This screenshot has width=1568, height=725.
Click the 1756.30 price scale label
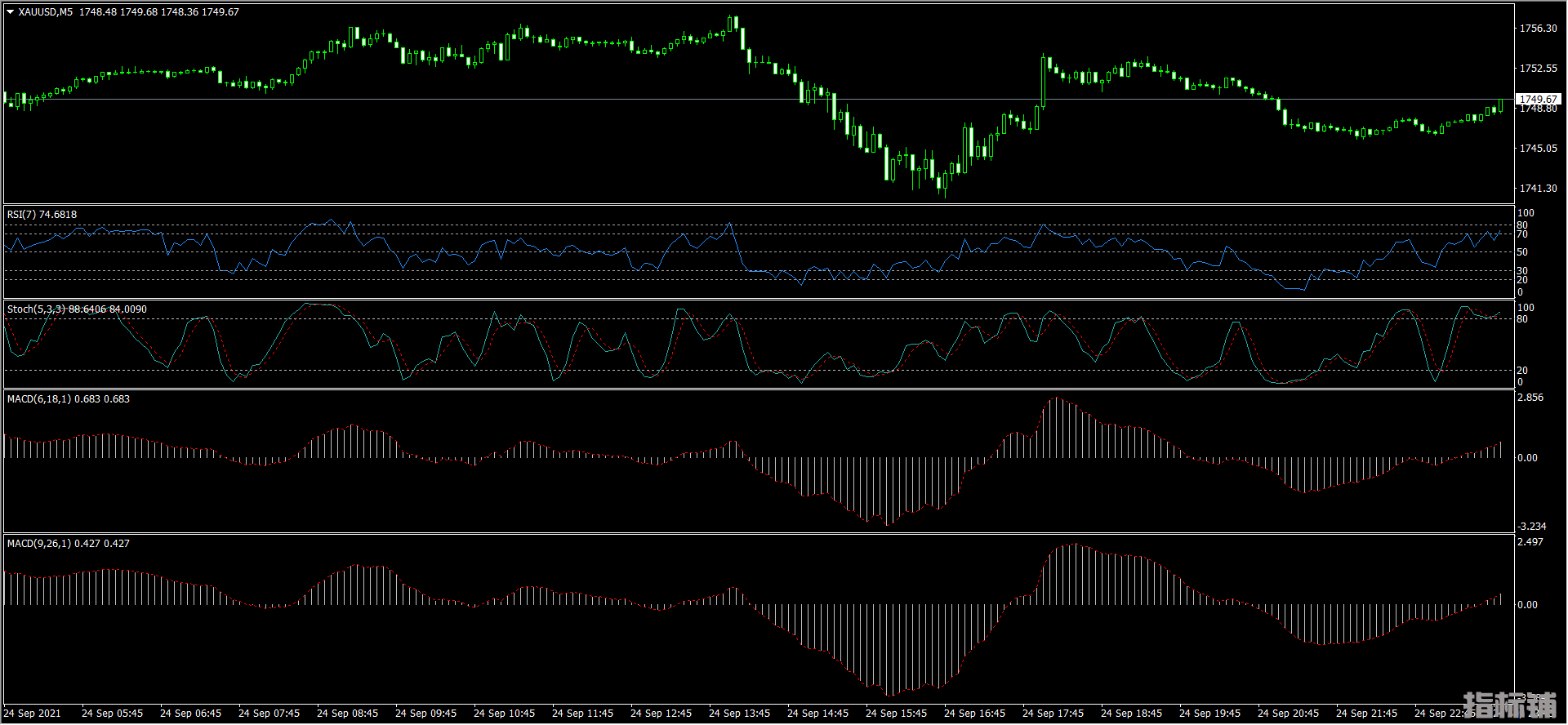1538,29
